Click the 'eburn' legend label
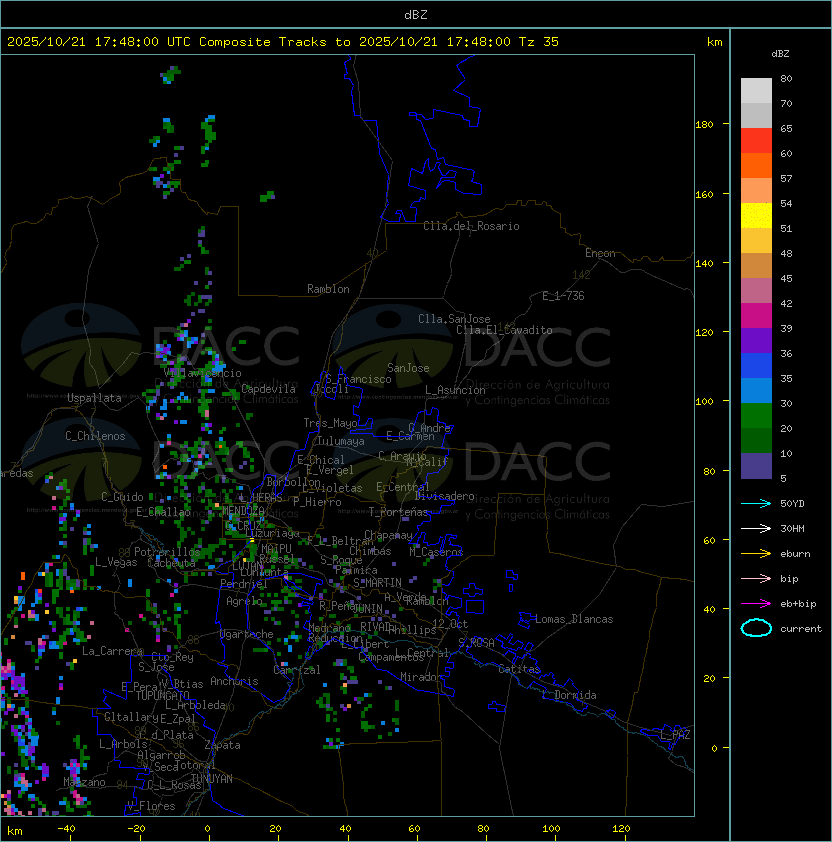Image resolution: width=832 pixels, height=842 pixels. pos(795,554)
